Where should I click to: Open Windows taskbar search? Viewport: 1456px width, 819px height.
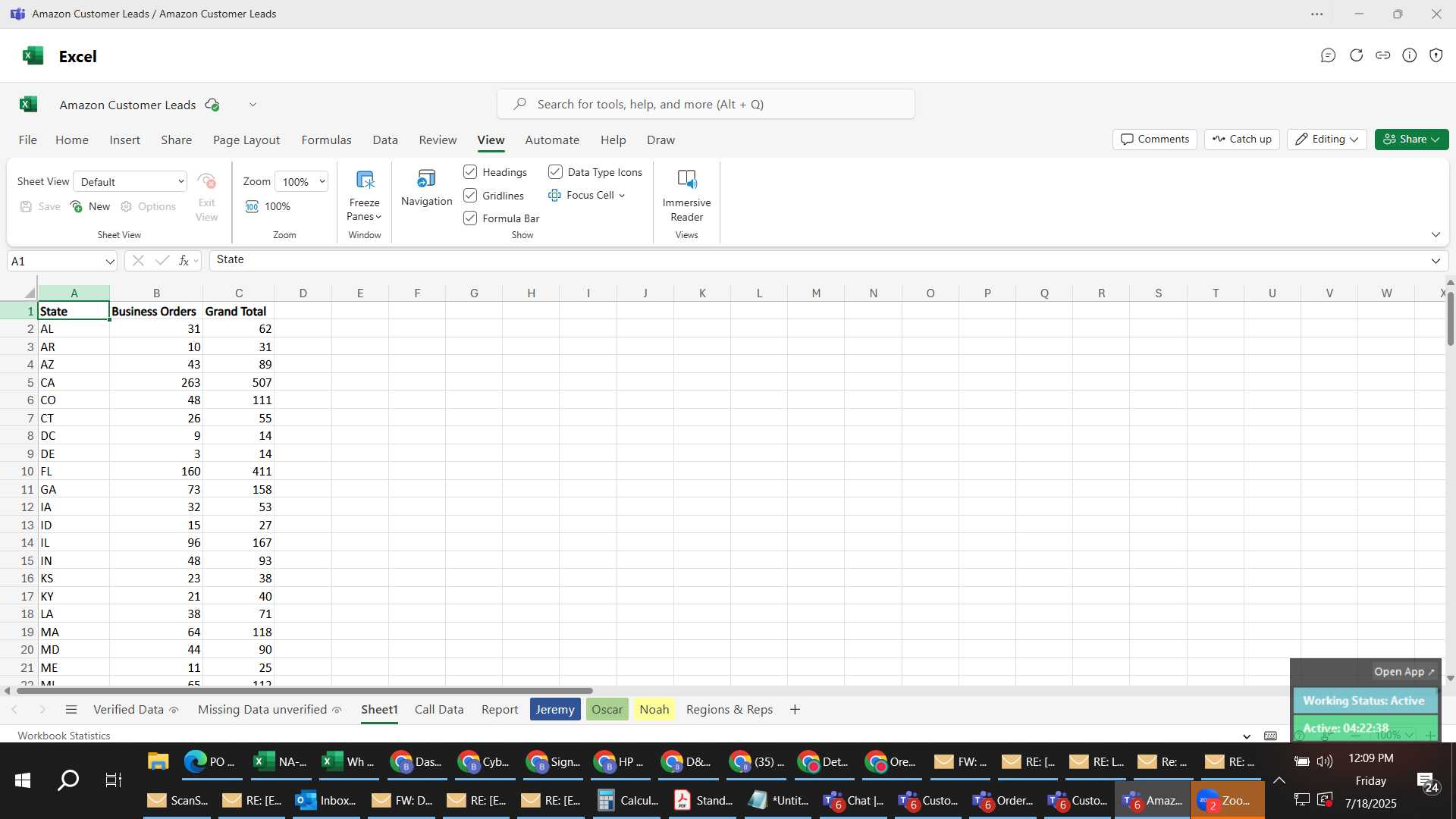pos(68,780)
